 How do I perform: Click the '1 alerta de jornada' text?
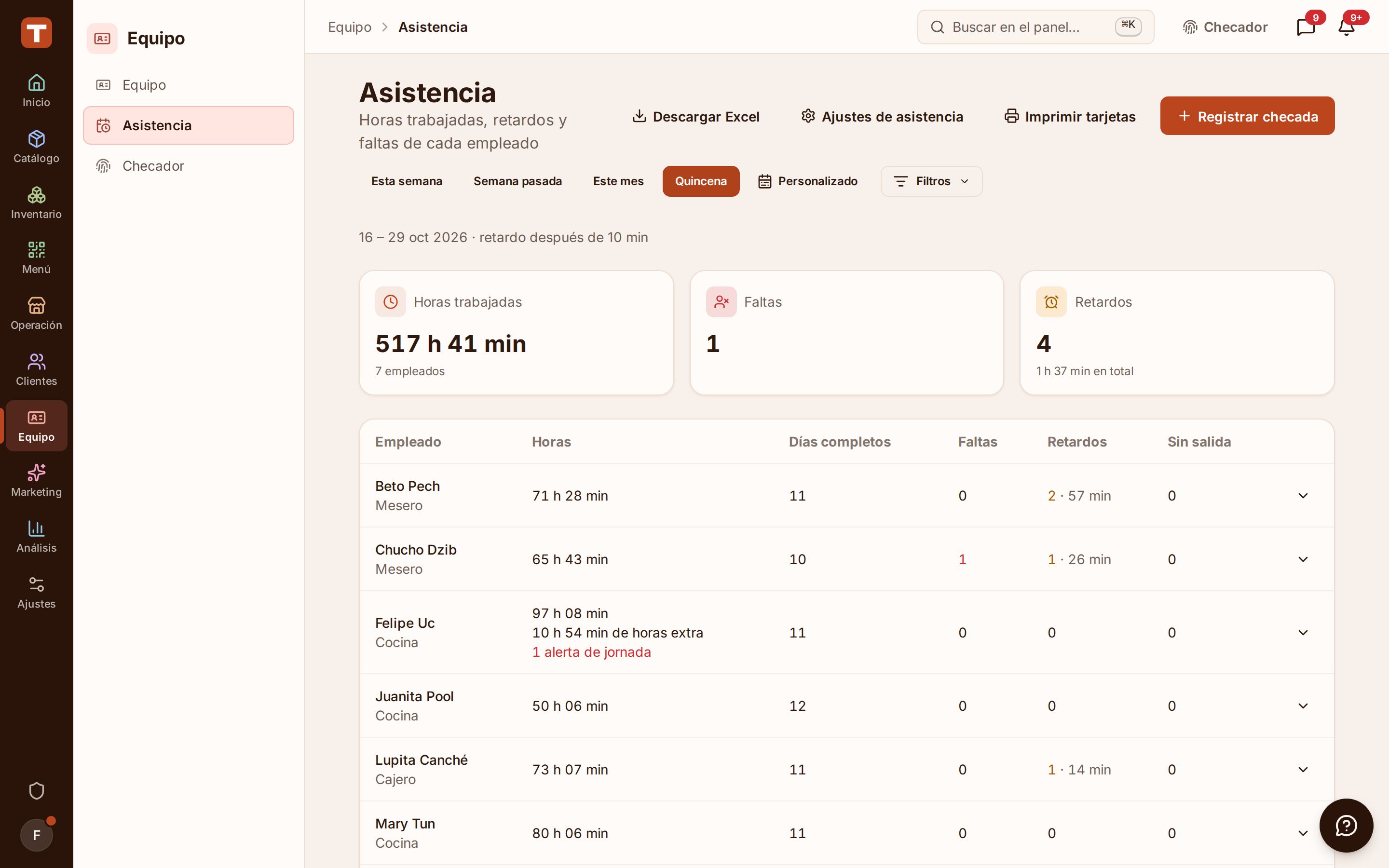pyautogui.click(x=591, y=652)
